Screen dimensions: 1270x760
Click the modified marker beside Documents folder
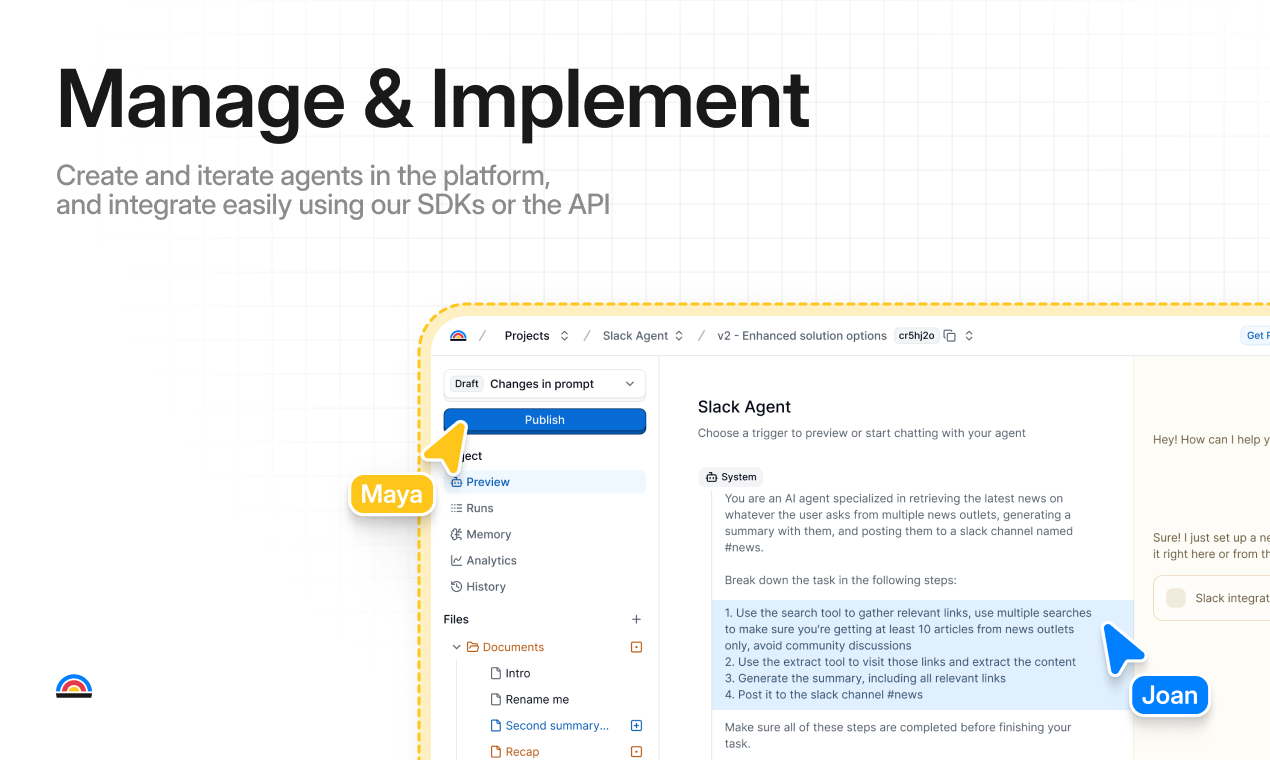point(636,647)
